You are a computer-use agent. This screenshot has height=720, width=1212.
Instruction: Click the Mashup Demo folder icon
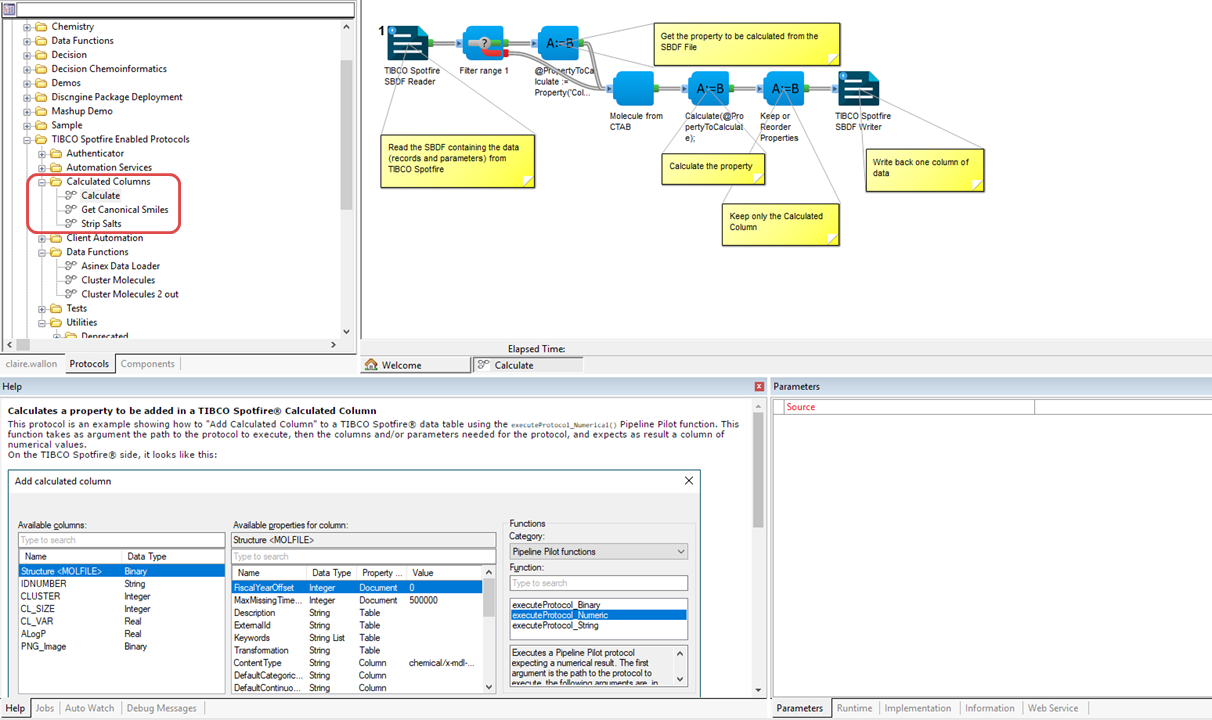pyautogui.click(x=41, y=111)
